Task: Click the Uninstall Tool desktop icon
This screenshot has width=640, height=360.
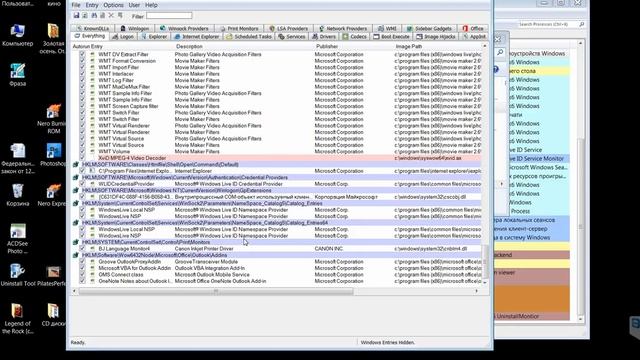Action: [18, 271]
